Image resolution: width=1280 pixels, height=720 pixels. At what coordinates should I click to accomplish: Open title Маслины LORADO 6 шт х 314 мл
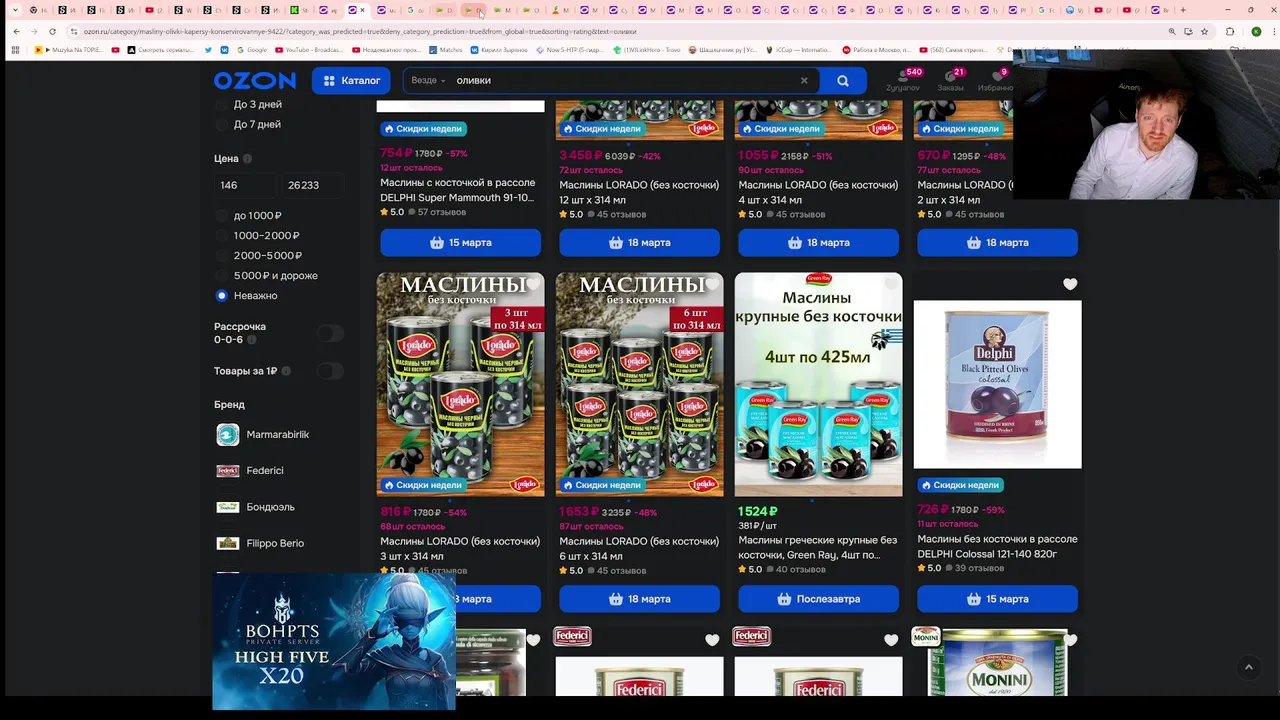coord(639,548)
